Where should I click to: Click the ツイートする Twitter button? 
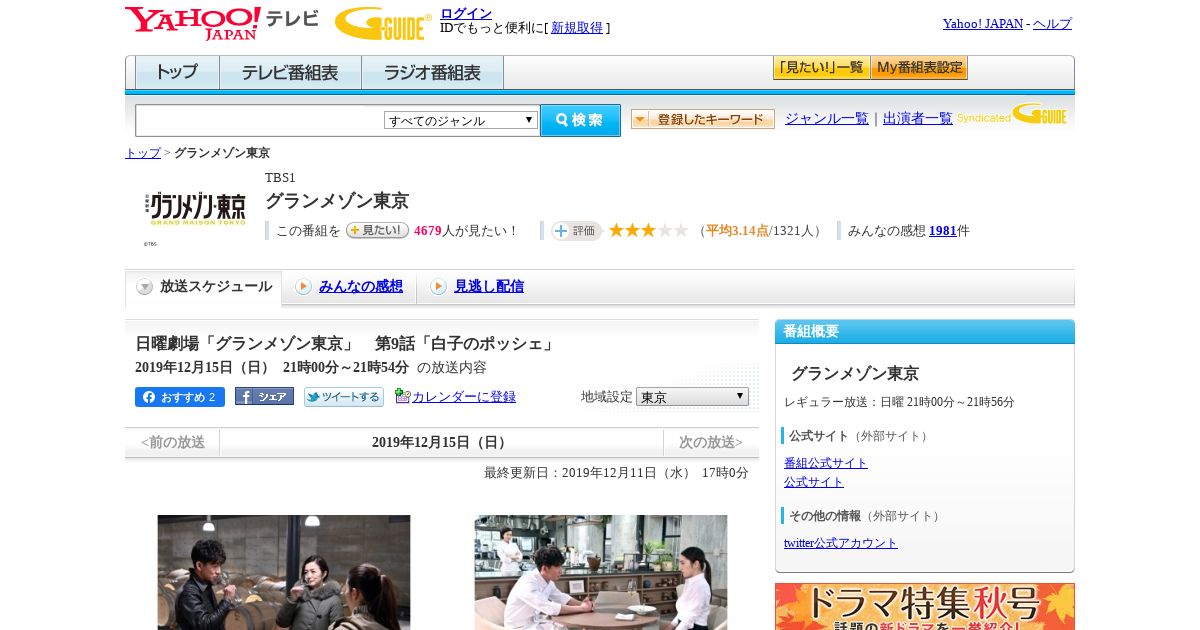(344, 397)
